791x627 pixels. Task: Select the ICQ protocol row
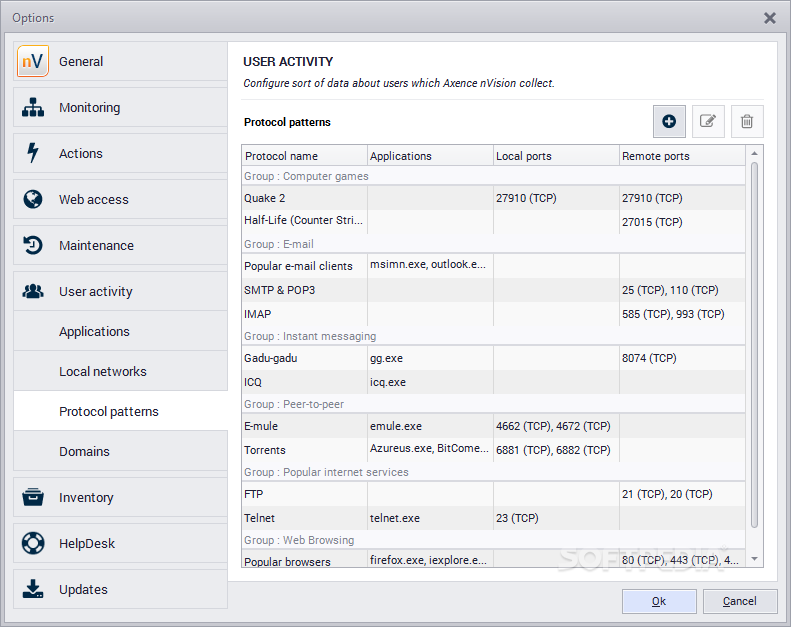tap(493, 382)
